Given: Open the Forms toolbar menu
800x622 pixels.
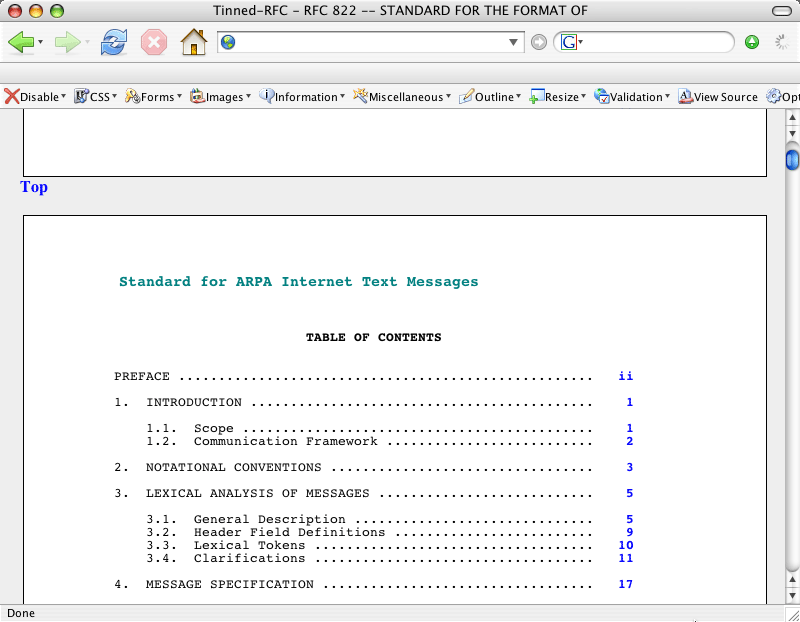Looking at the screenshot, I should (154, 96).
